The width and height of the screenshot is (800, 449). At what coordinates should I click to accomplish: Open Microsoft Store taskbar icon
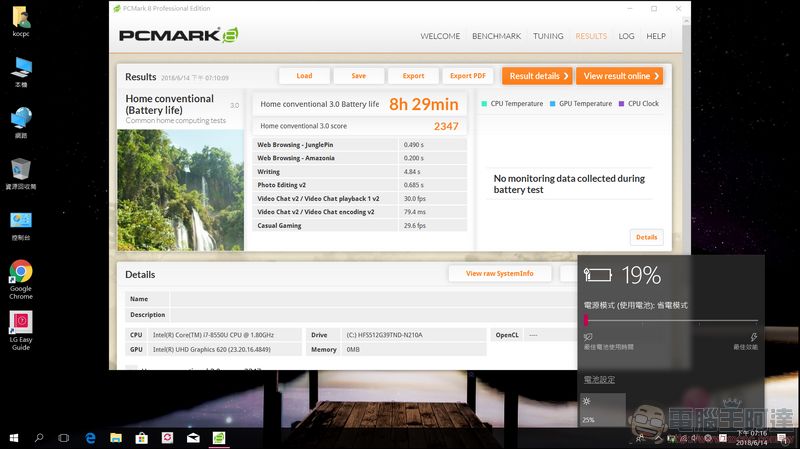(x=142, y=438)
